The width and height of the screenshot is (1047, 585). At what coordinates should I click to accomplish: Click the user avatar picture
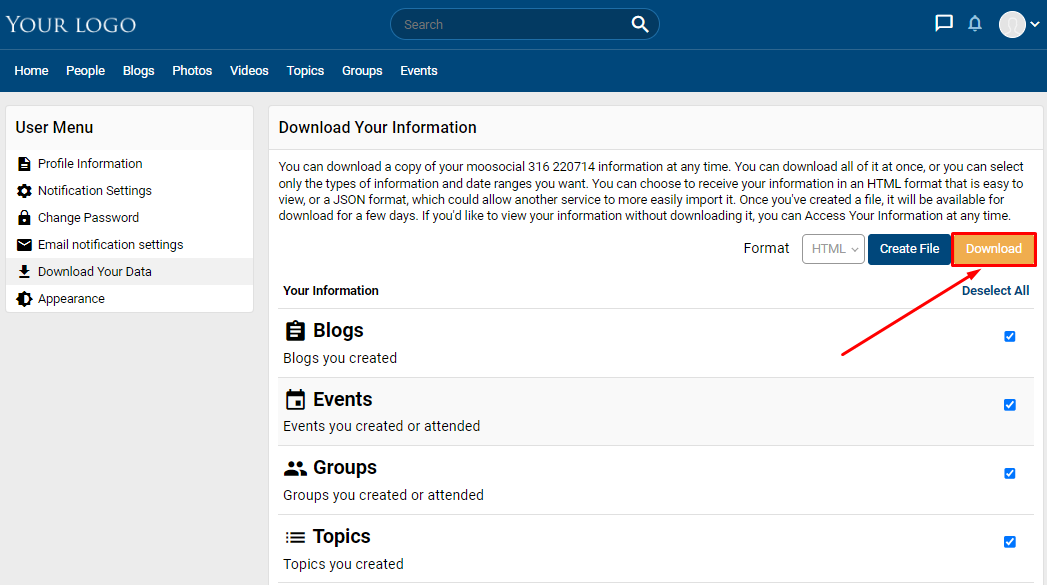[x=1012, y=24]
